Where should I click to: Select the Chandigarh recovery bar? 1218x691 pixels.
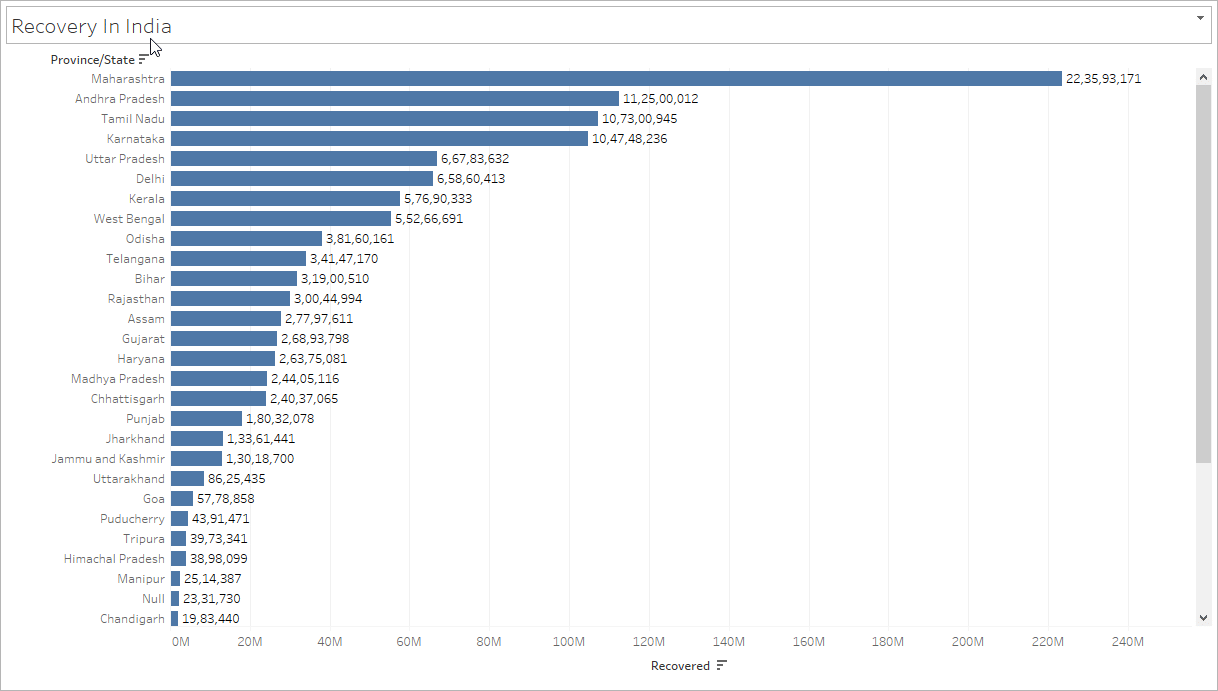click(x=176, y=618)
